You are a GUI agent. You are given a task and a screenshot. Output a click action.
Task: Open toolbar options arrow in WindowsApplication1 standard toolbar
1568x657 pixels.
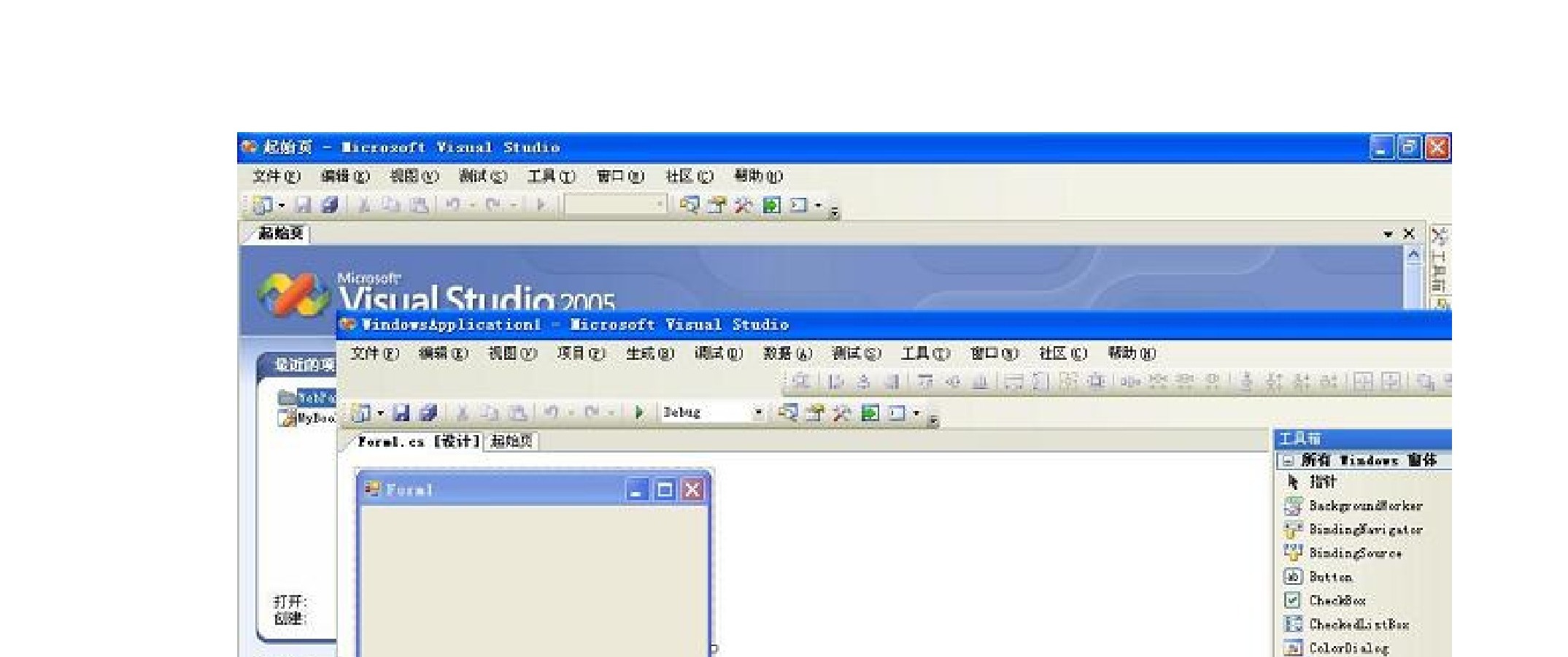[932, 420]
